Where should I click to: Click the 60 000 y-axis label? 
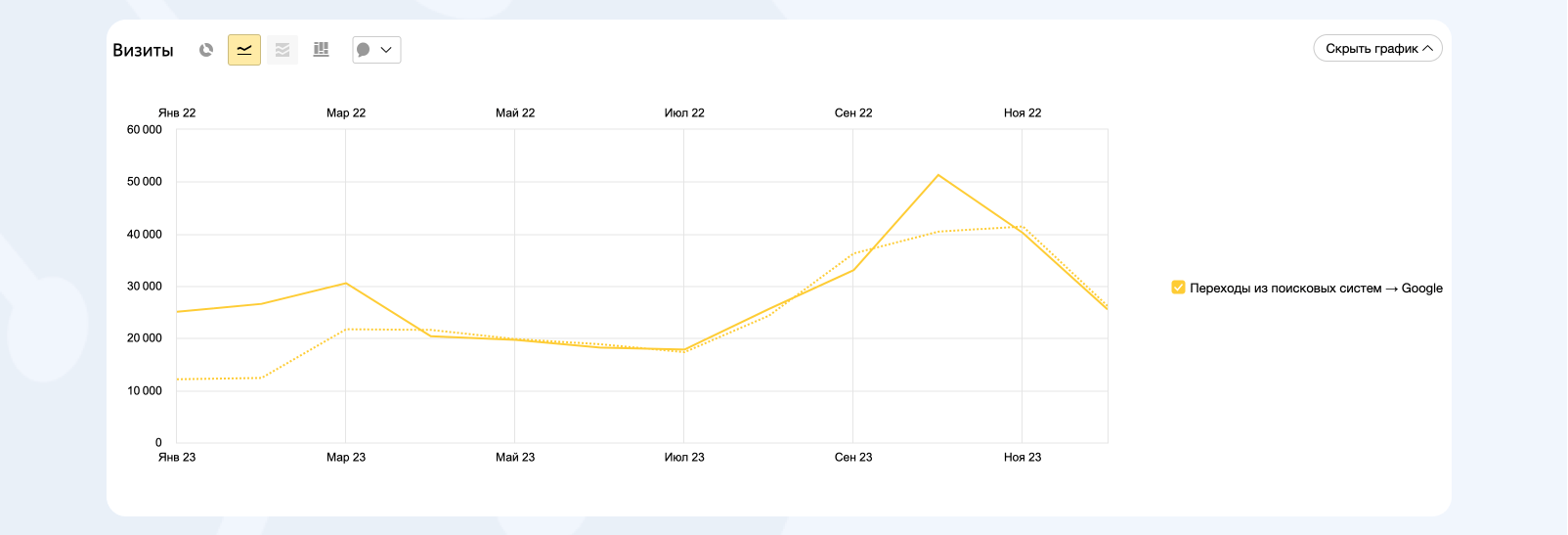click(145, 130)
